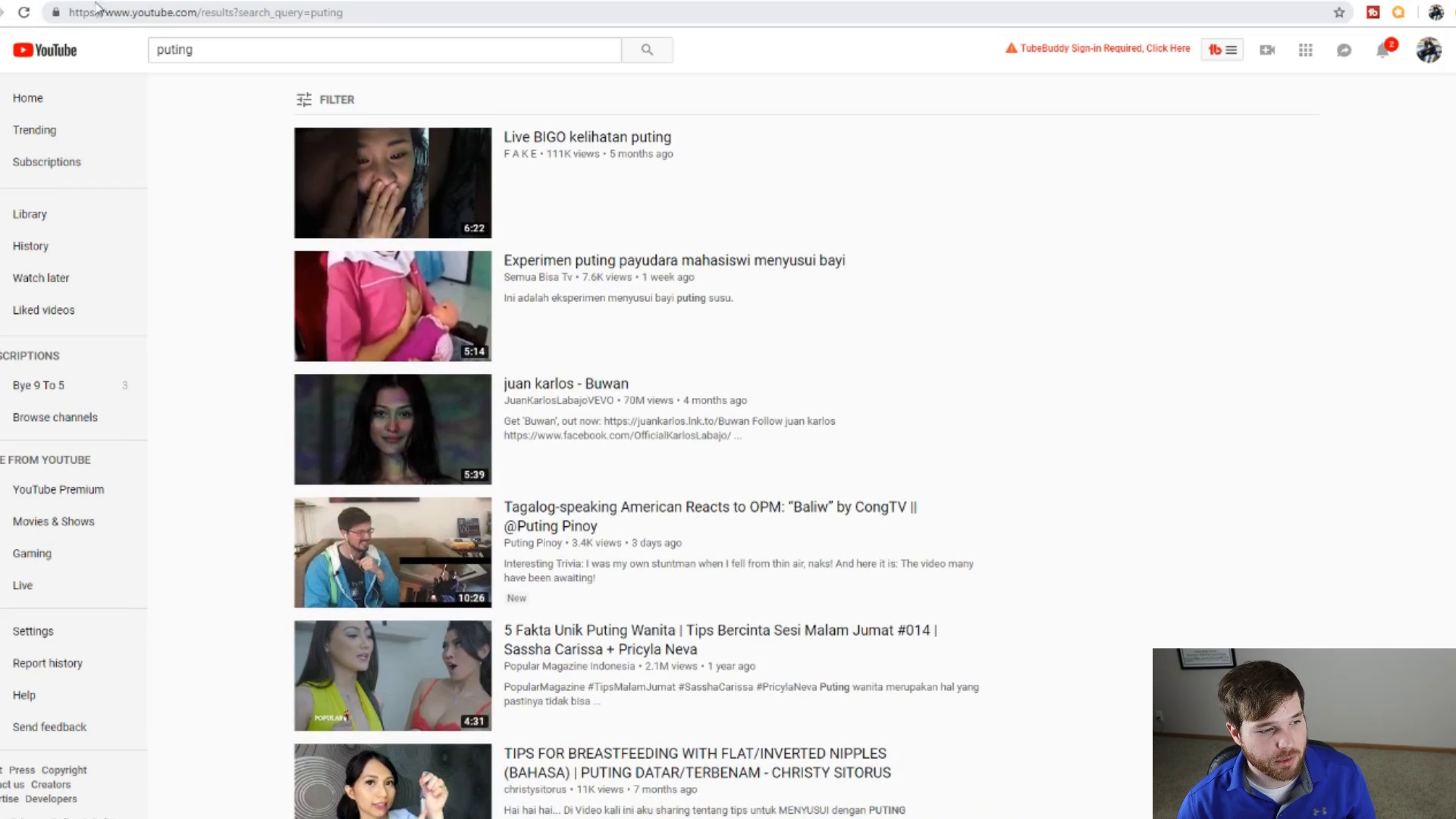
Task: Open Trending in sidebar
Action: [x=34, y=130]
